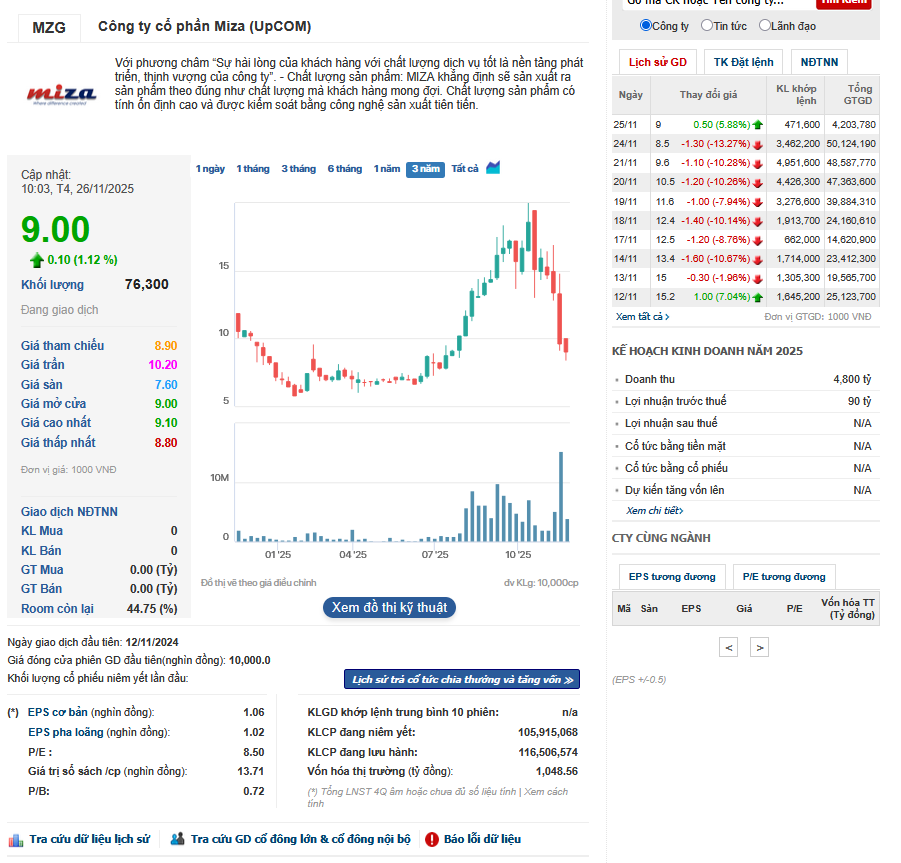Set chart range to 6 tháng

345,169
